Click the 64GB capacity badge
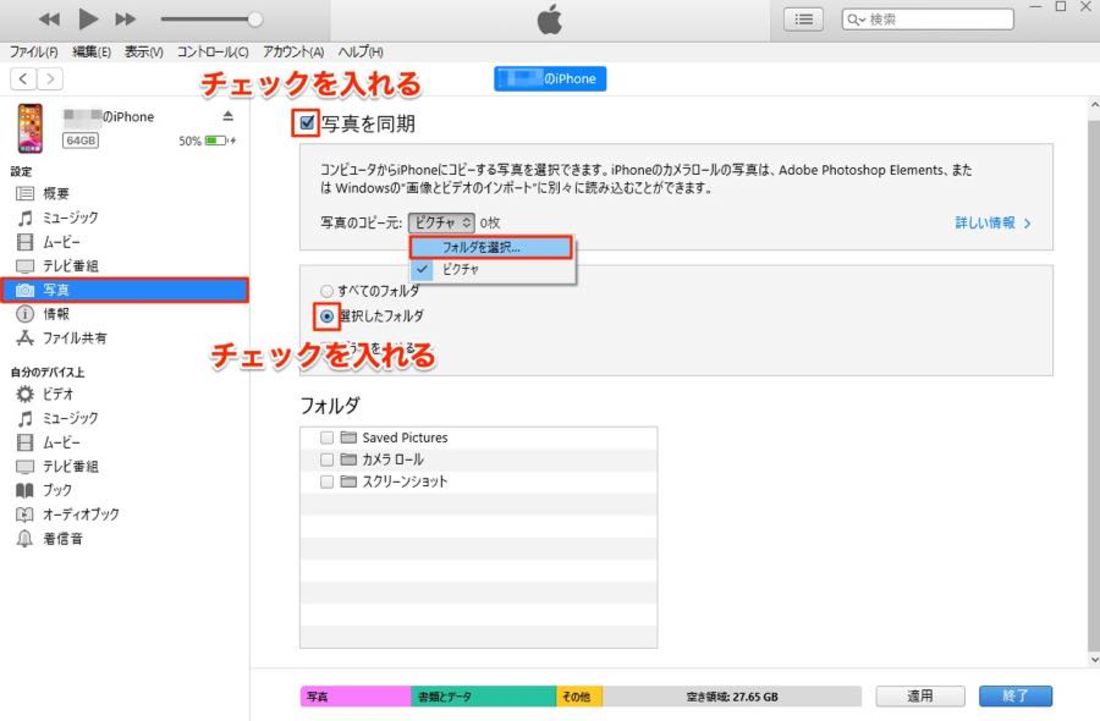The image size is (1100, 721). [80, 140]
